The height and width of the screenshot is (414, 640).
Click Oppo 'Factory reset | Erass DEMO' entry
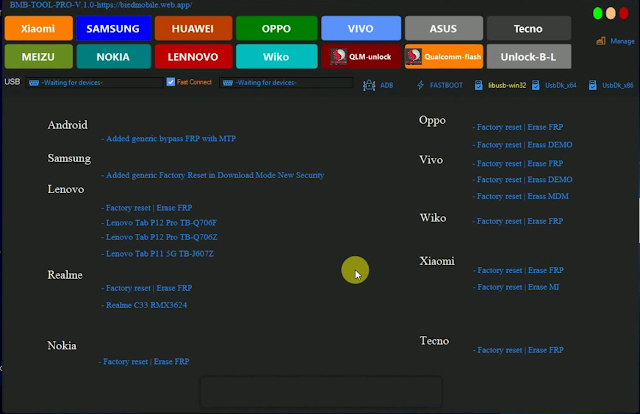point(522,145)
